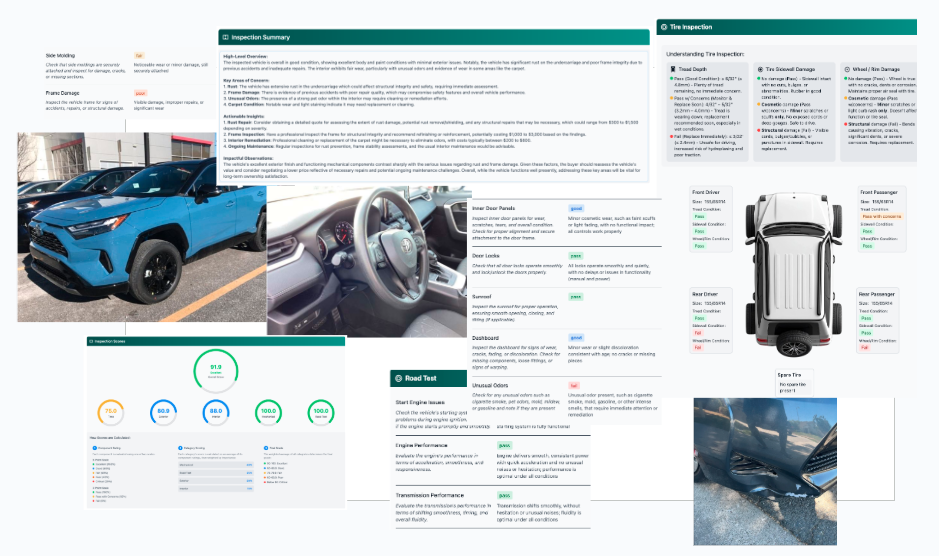The height and width of the screenshot is (556, 939).
Task: Select the 88.0 Interior score gauge
Action: [x=216, y=412]
